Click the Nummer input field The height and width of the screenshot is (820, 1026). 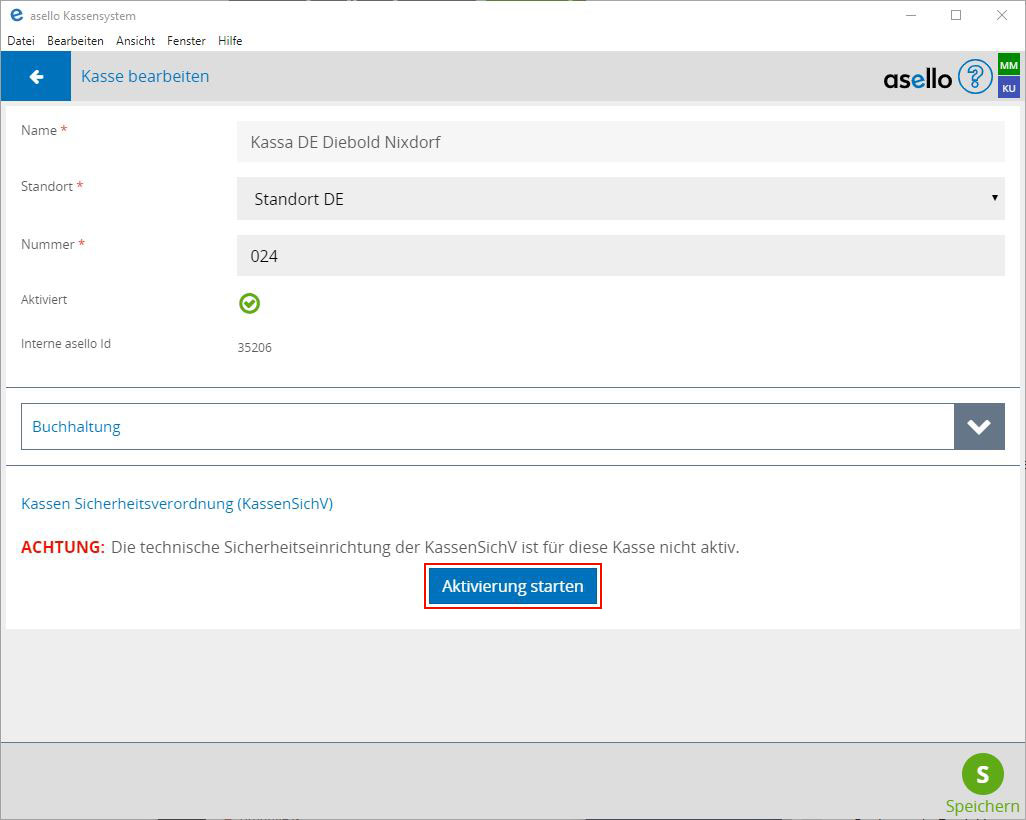coord(620,256)
